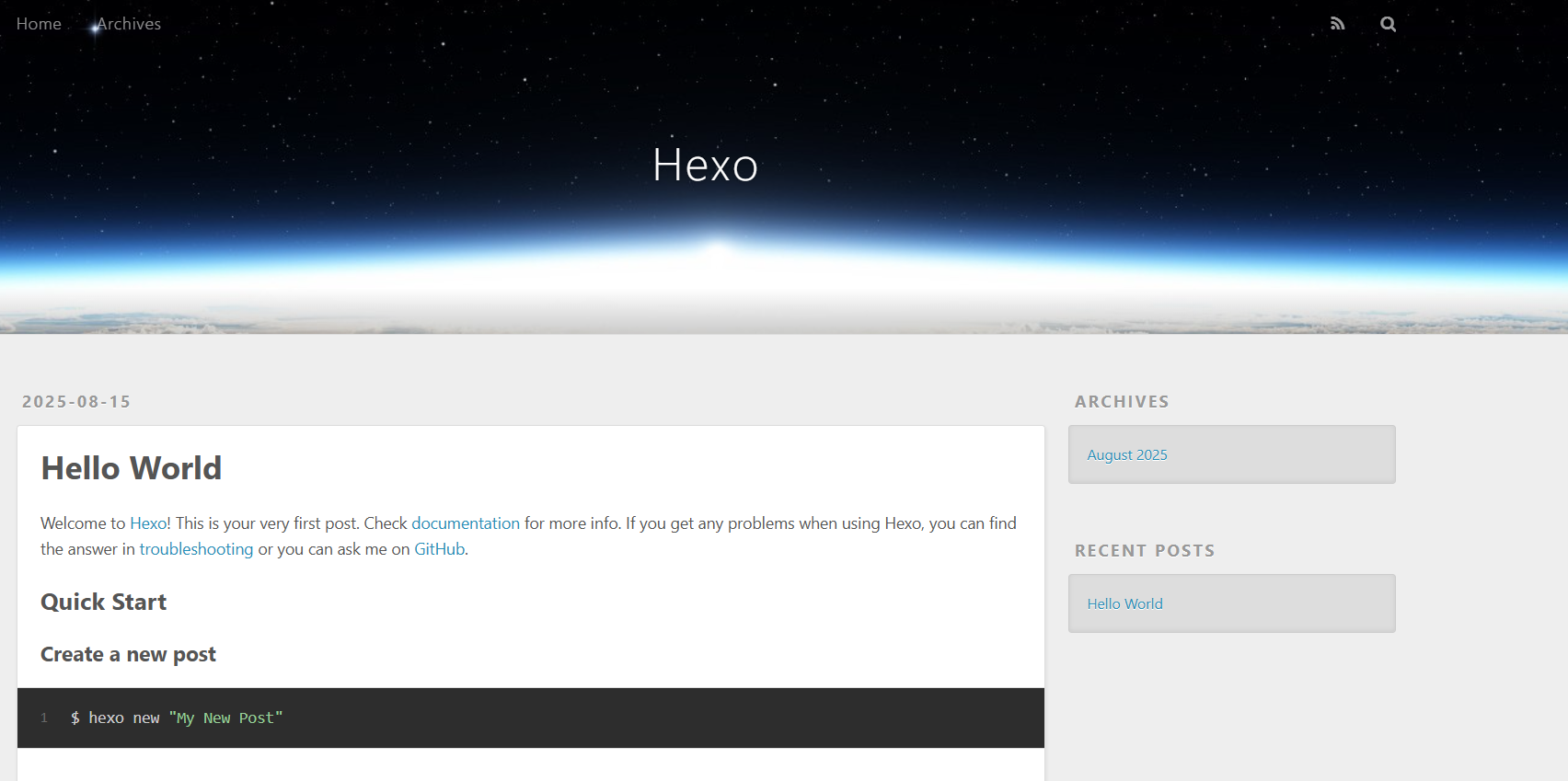Click the Create a new post heading
Screen dimensions: 1568x781
(x=128, y=654)
